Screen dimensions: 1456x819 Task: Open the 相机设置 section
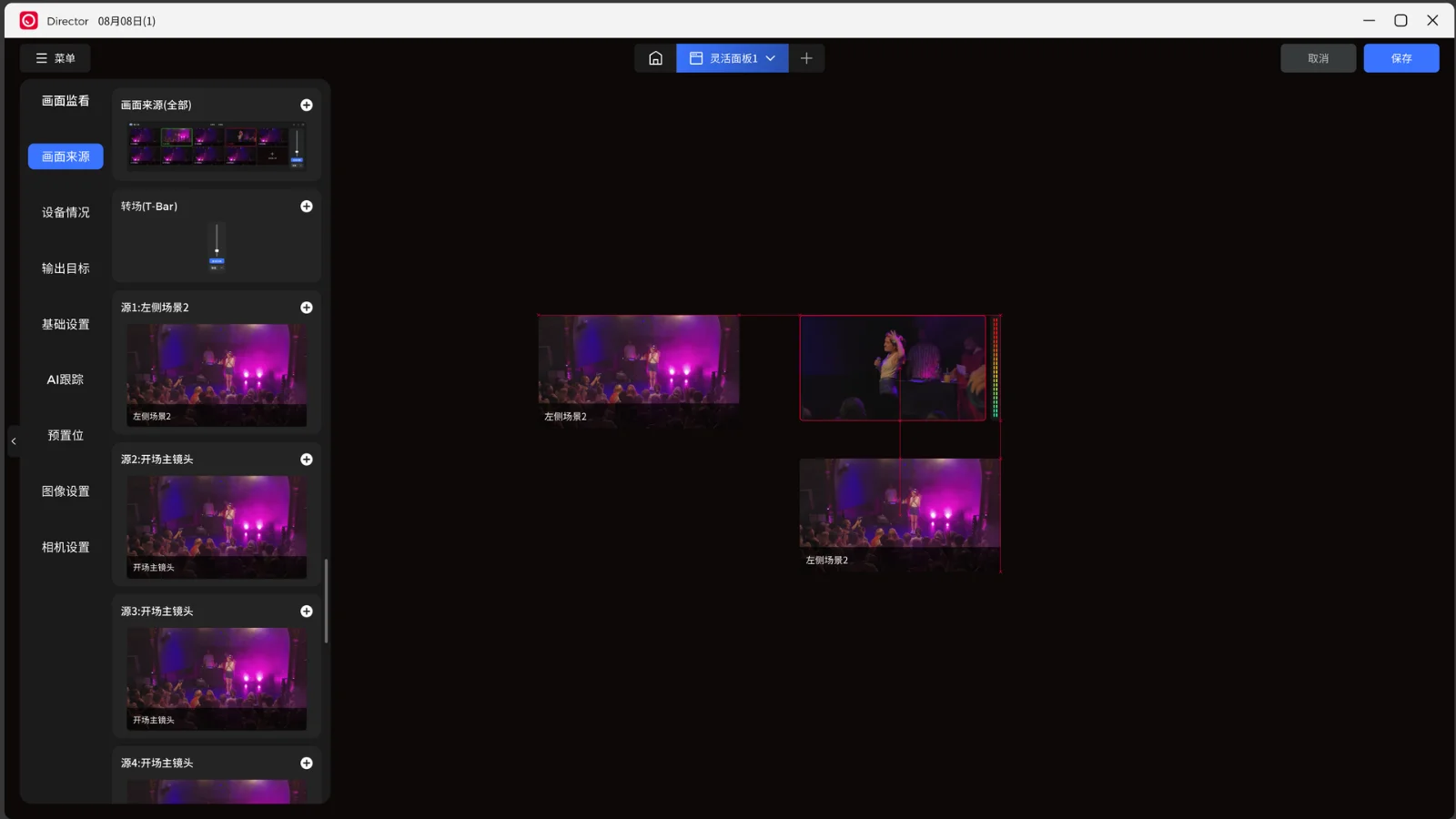tap(66, 547)
